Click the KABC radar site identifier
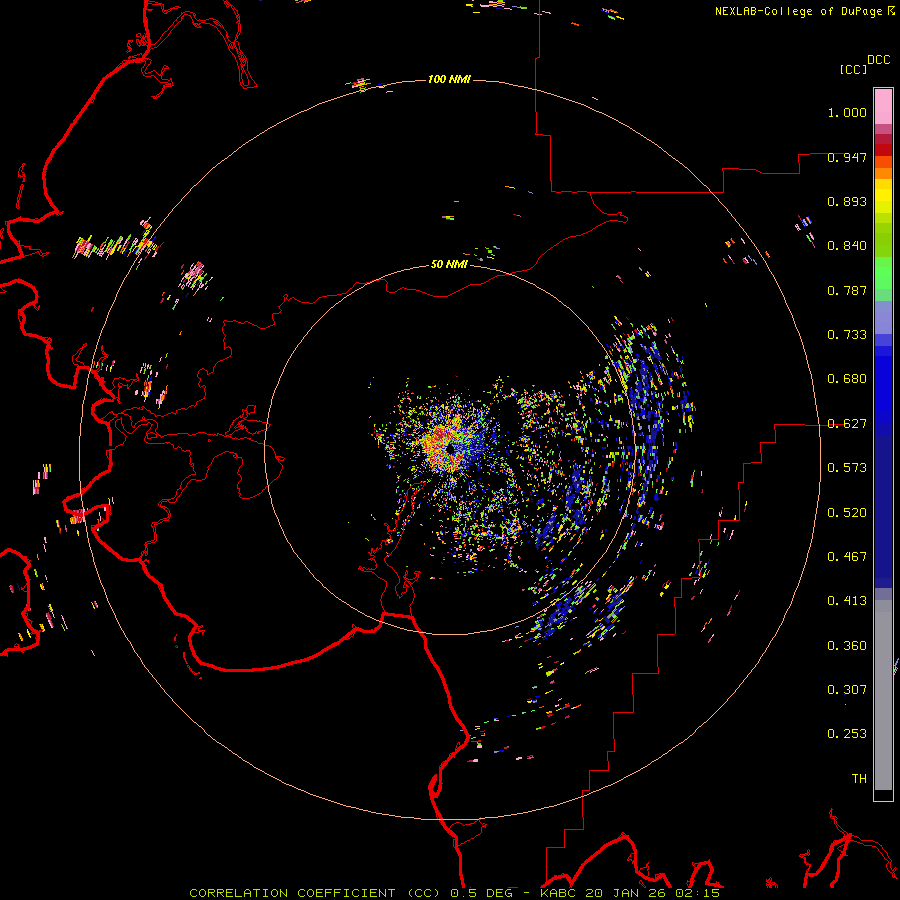This screenshot has width=900, height=900. [559, 893]
